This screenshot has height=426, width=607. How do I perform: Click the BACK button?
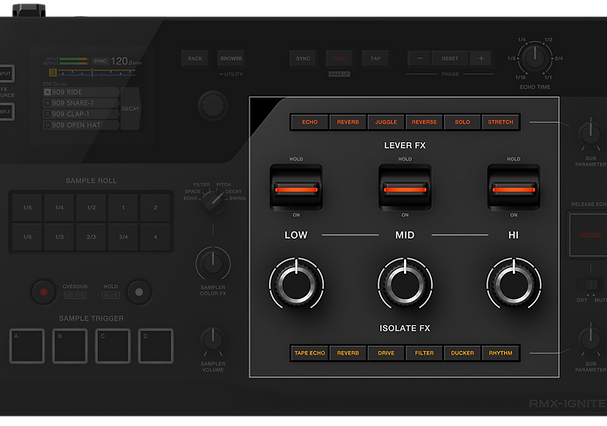(195, 58)
